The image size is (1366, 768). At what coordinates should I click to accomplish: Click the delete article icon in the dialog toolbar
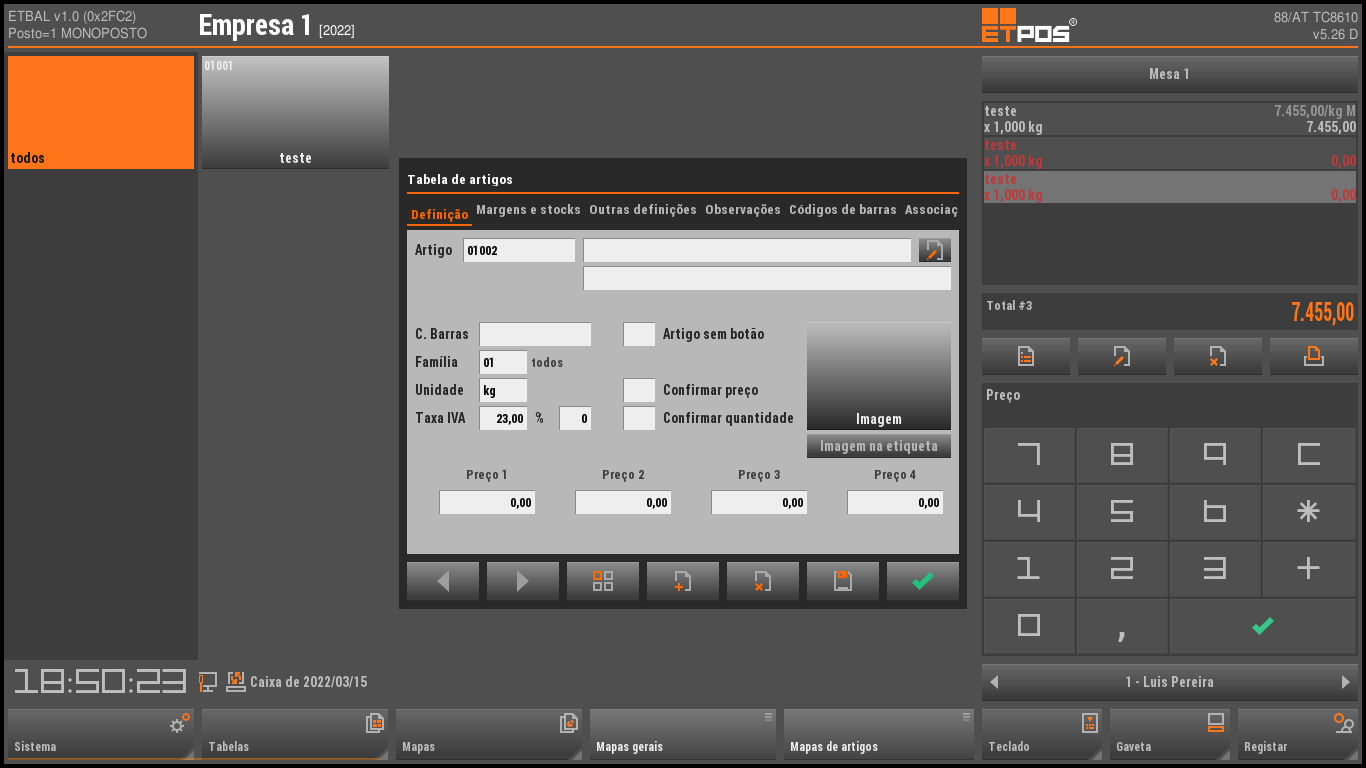pyautogui.click(x=762, y=581)
